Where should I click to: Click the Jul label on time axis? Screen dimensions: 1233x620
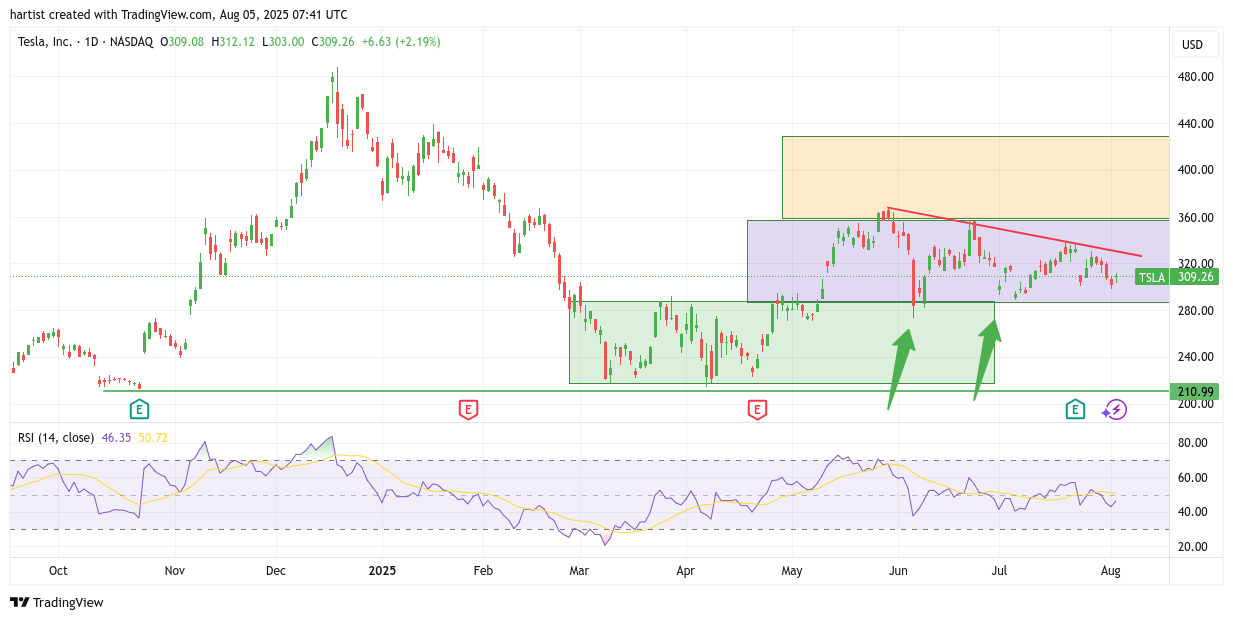click(1000, 571)
